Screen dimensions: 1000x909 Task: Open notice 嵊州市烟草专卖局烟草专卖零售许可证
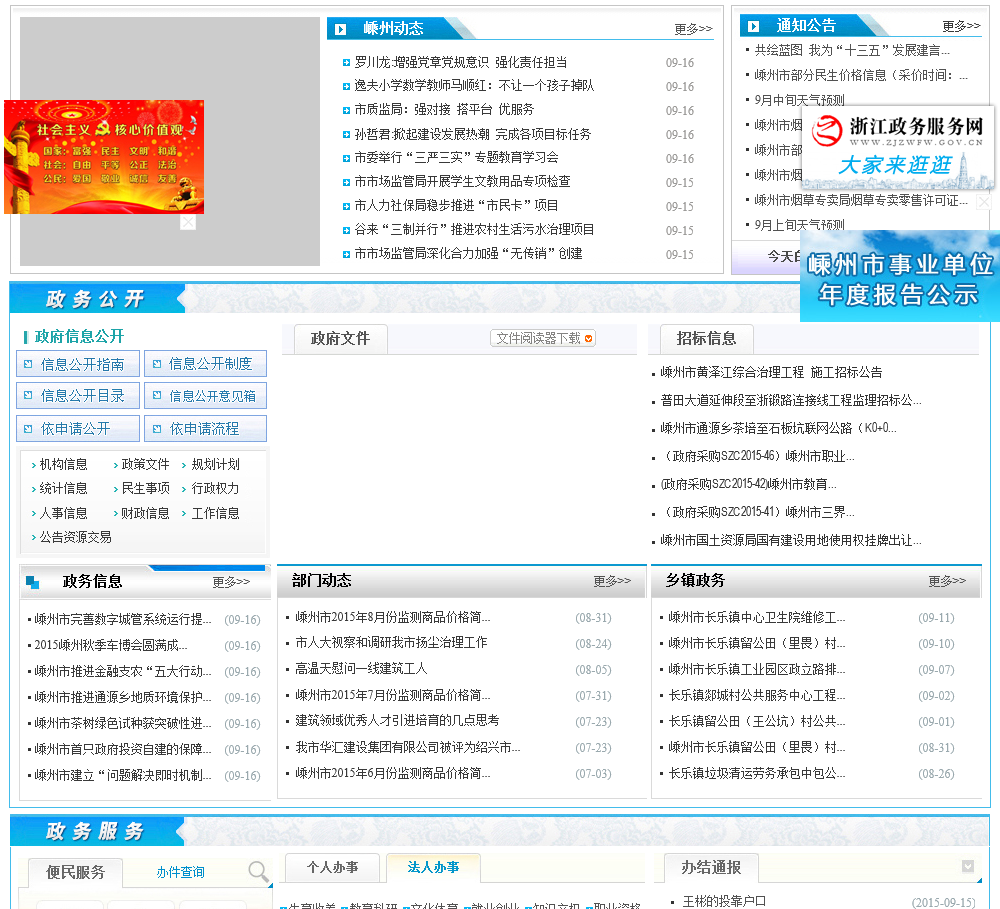coord(861,200)
